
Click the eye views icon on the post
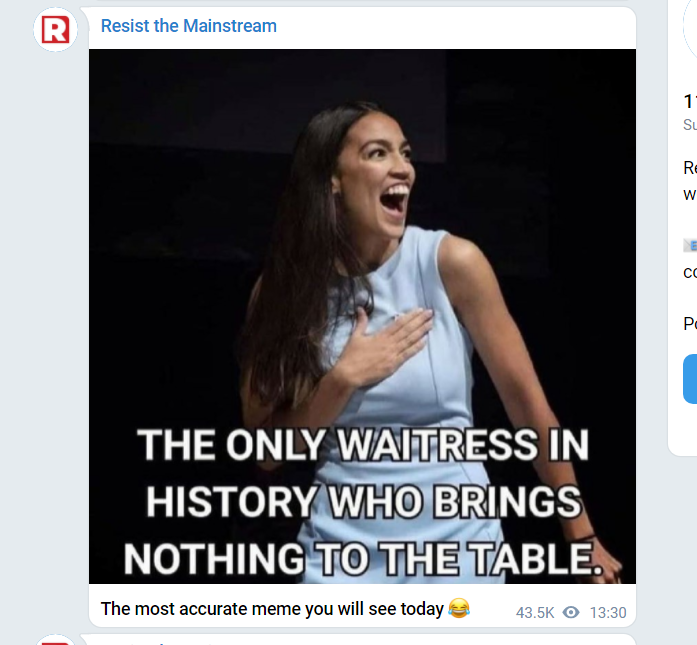[x=571, y=612]
